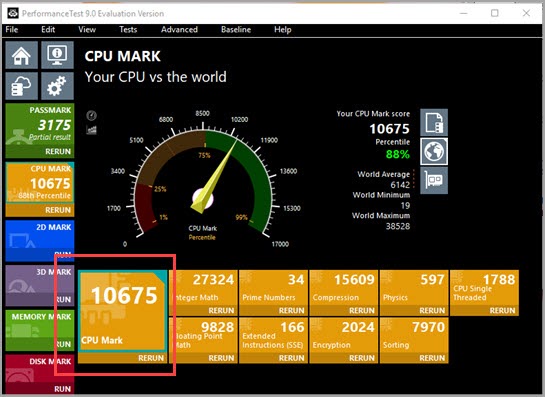Image resolution: width=545 pixels, height=397 pixels.
Task: Open the Edit menu
Action: pos(48,30)
